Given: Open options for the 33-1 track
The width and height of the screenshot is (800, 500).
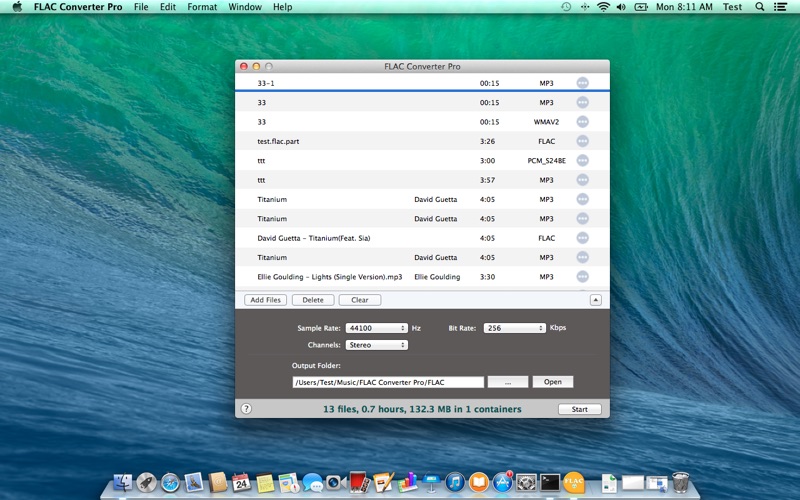Looking at the screenshot, I should click(582, 83).
